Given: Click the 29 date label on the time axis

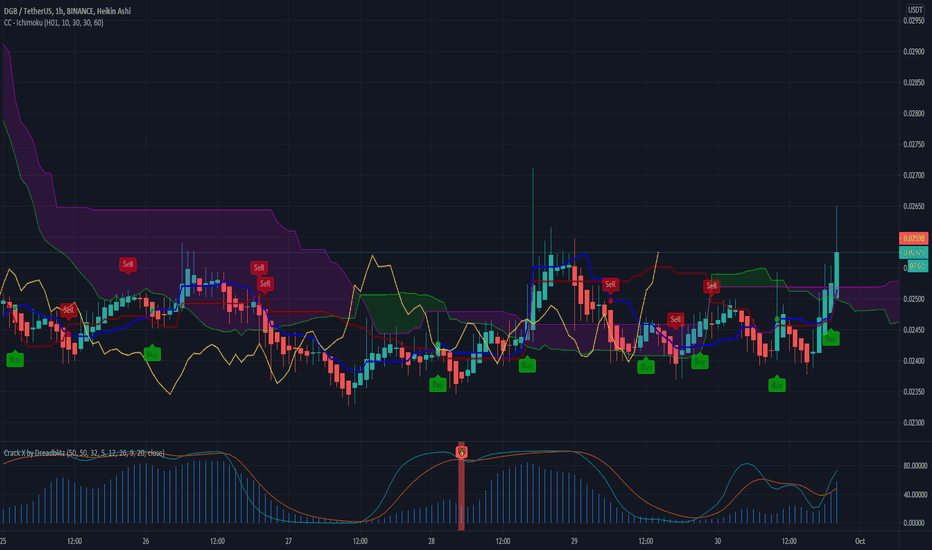Looking at the screenshot, I should pos(574,541).
